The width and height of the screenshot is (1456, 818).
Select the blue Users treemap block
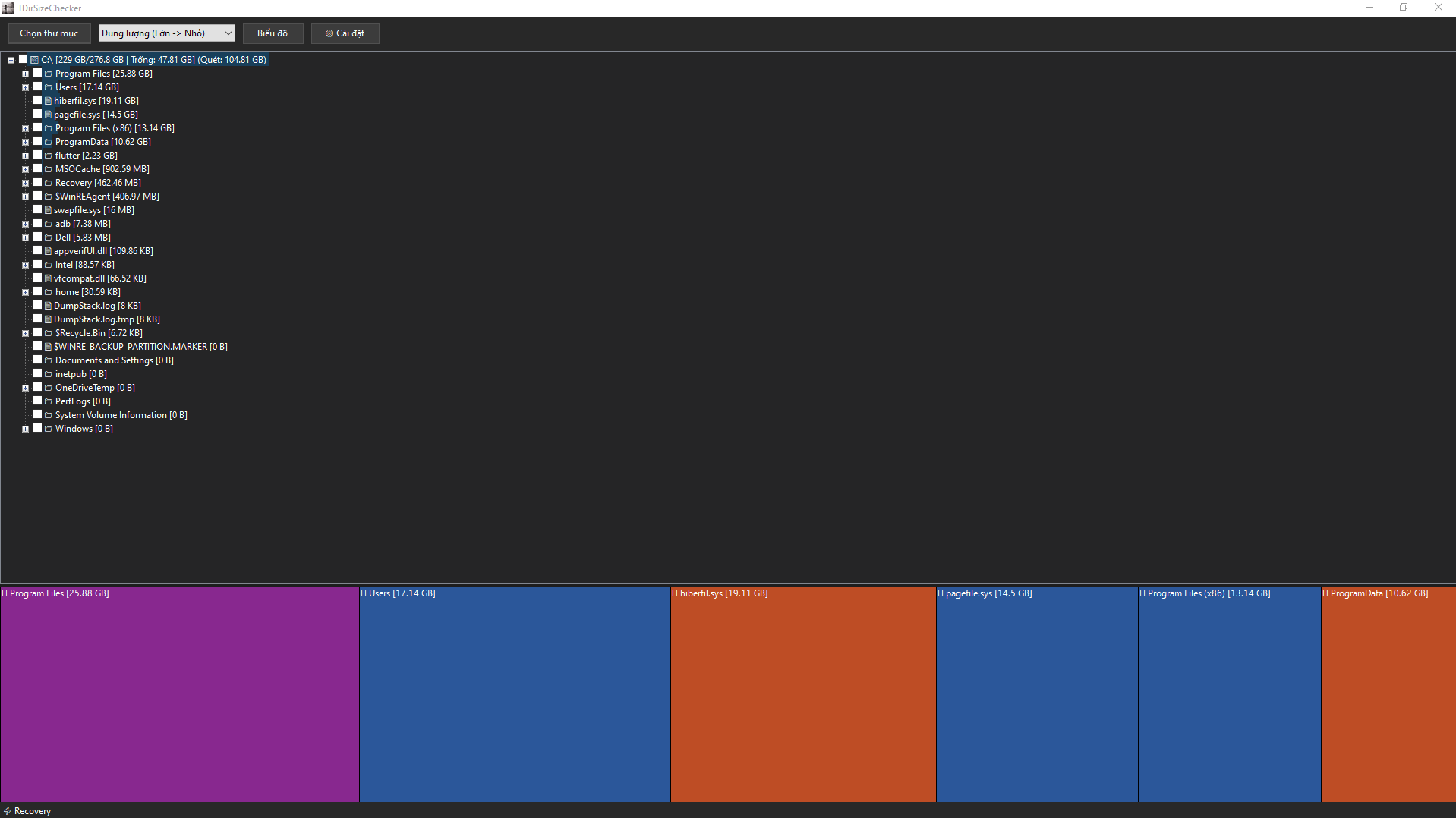pos(515,694)
